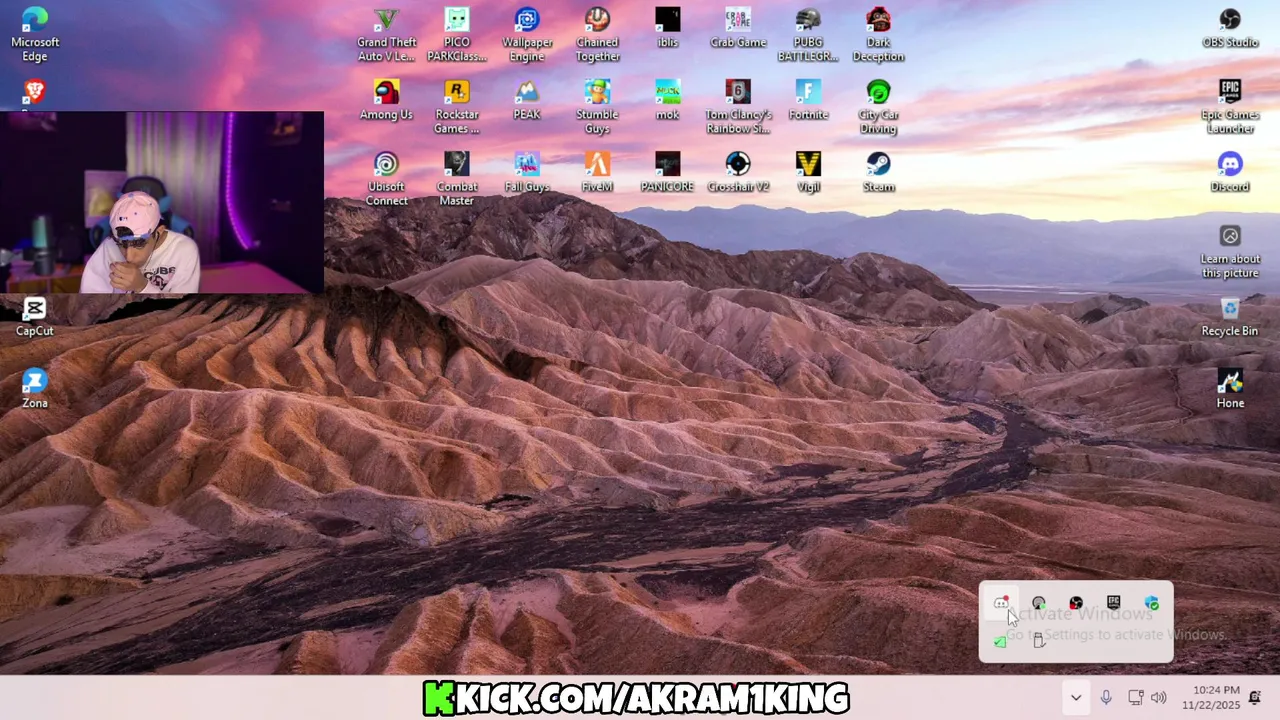
Task: Open the Brave browser desktop icon
Action: 35,94
